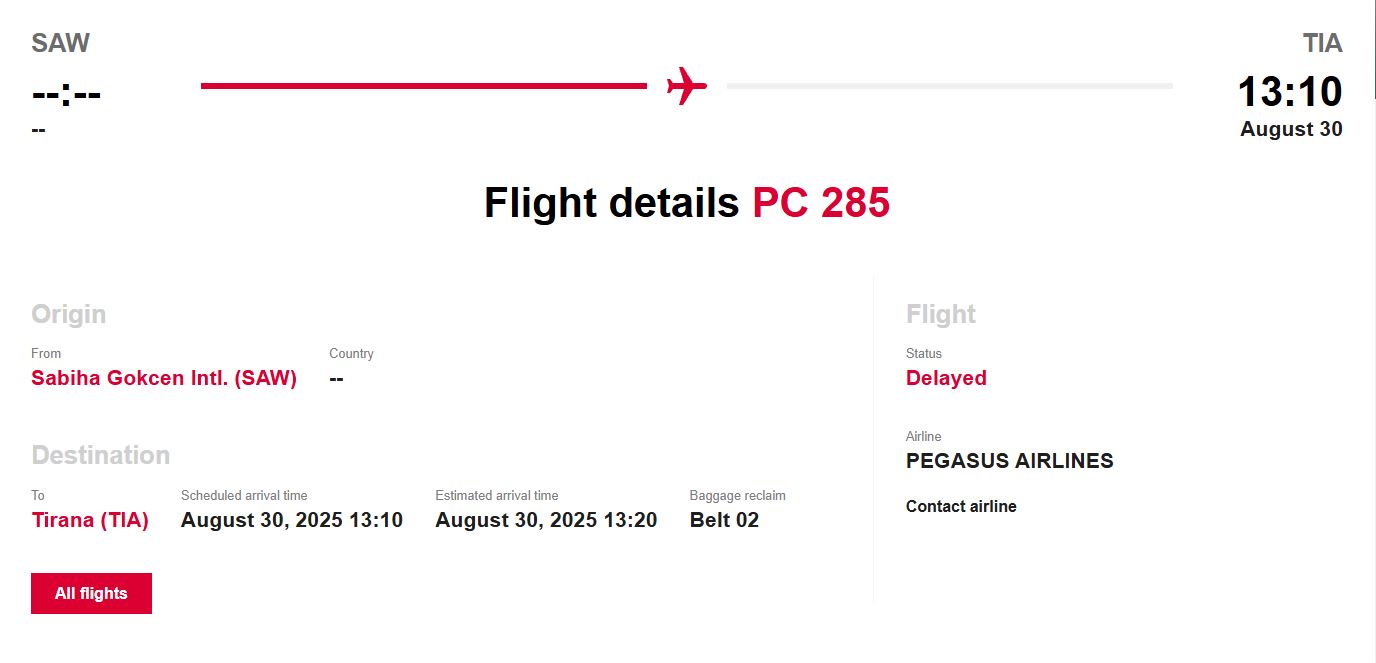
Task: Click the gray remaining flight progress bar
Action: click(949, 86)
